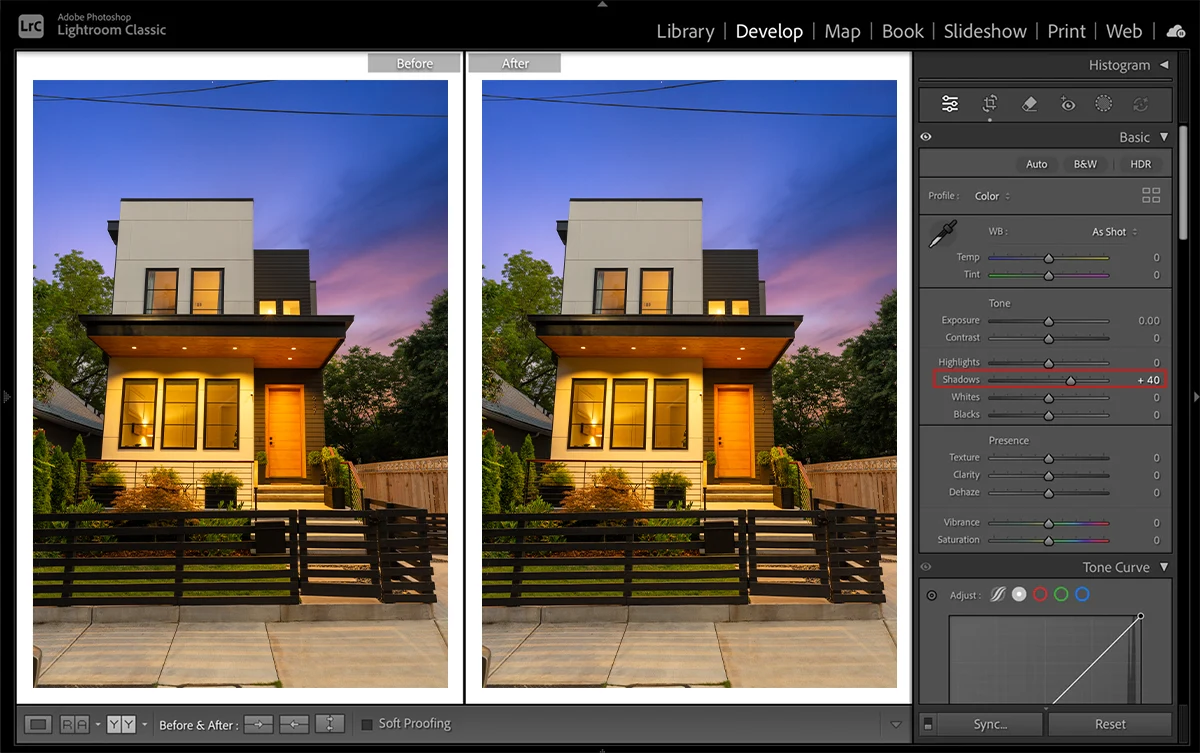Open the Slideshow module

[985, 31]
